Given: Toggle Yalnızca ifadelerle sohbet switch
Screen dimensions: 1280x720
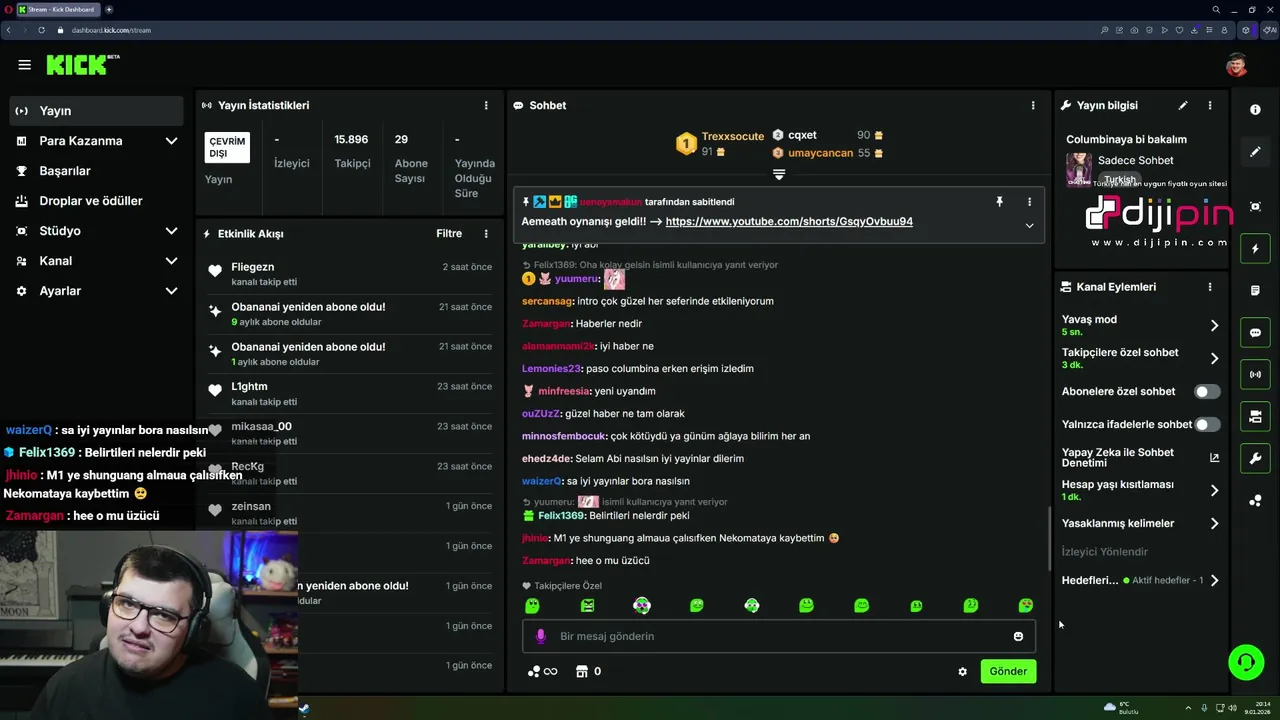Looking at the screenshot, I should pos(1207,425).
